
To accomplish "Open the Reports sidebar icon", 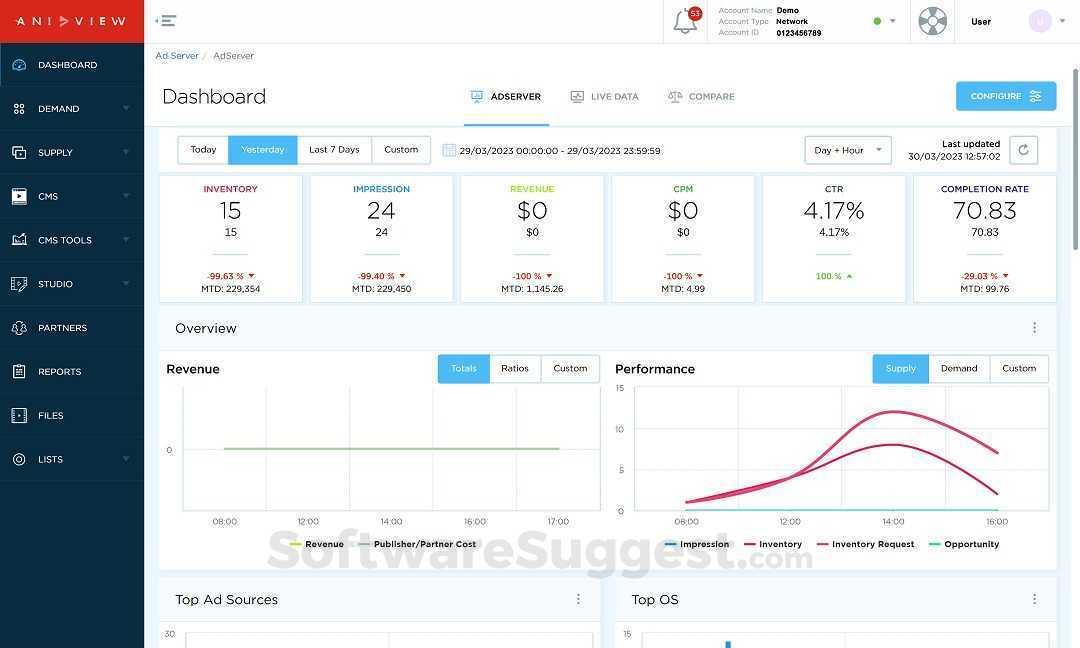I will (19, 371).
